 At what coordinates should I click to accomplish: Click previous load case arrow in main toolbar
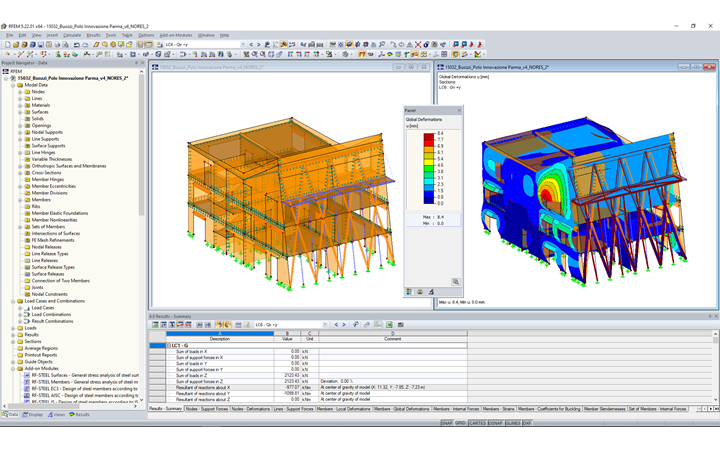coord(251,45)
